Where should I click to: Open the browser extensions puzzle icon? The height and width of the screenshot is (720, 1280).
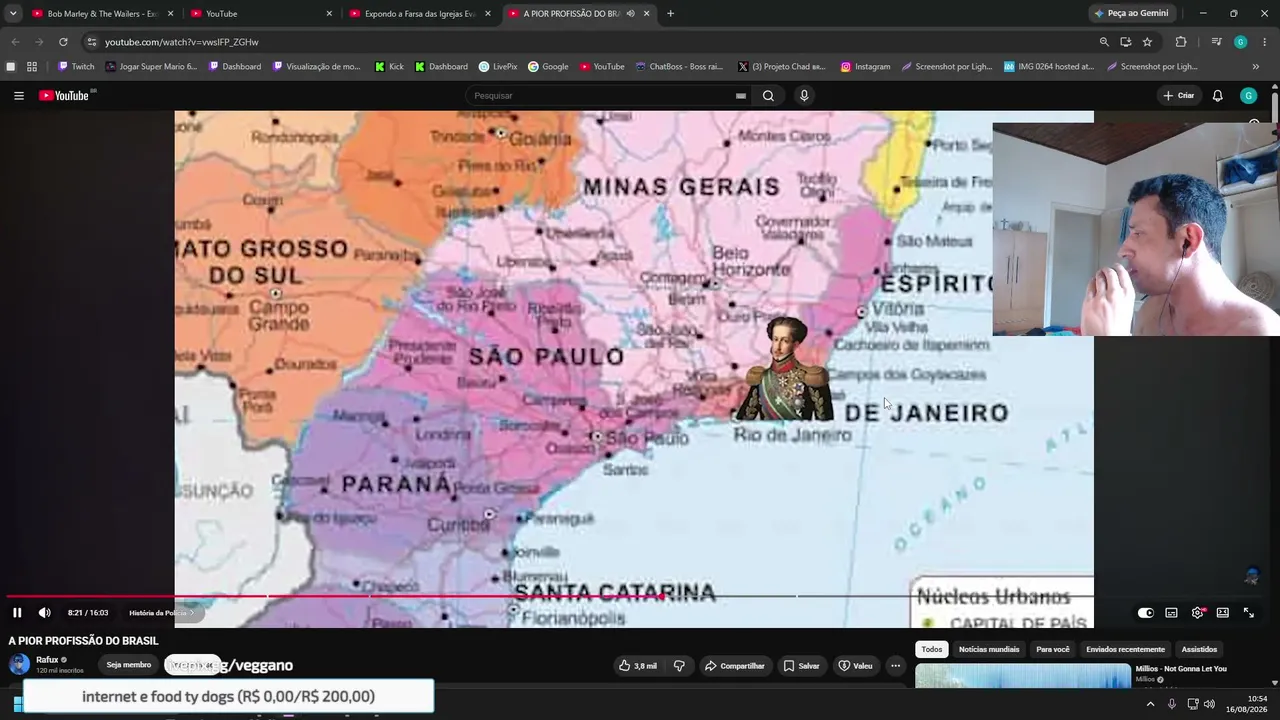click(x=1181, y=42)
